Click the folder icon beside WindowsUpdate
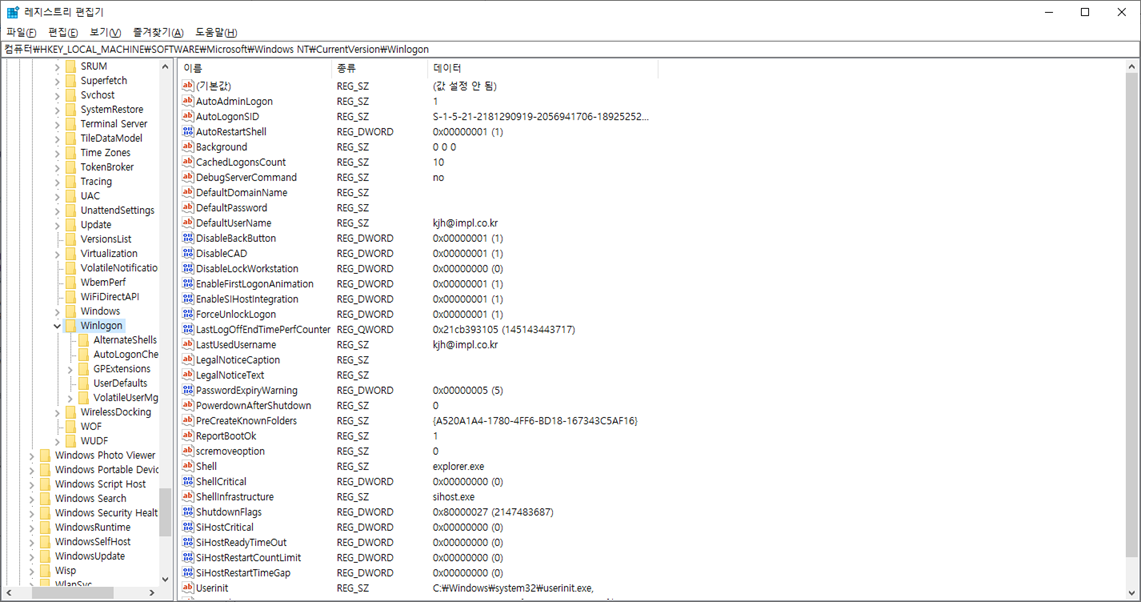Viewport: 1141px width, 602px height. click(45, 556)
